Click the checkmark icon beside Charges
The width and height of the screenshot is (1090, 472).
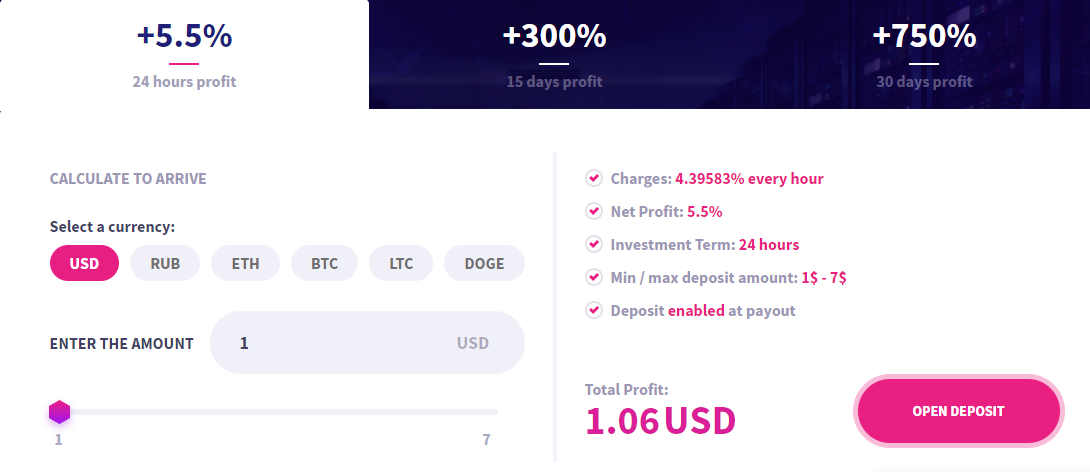593,179
